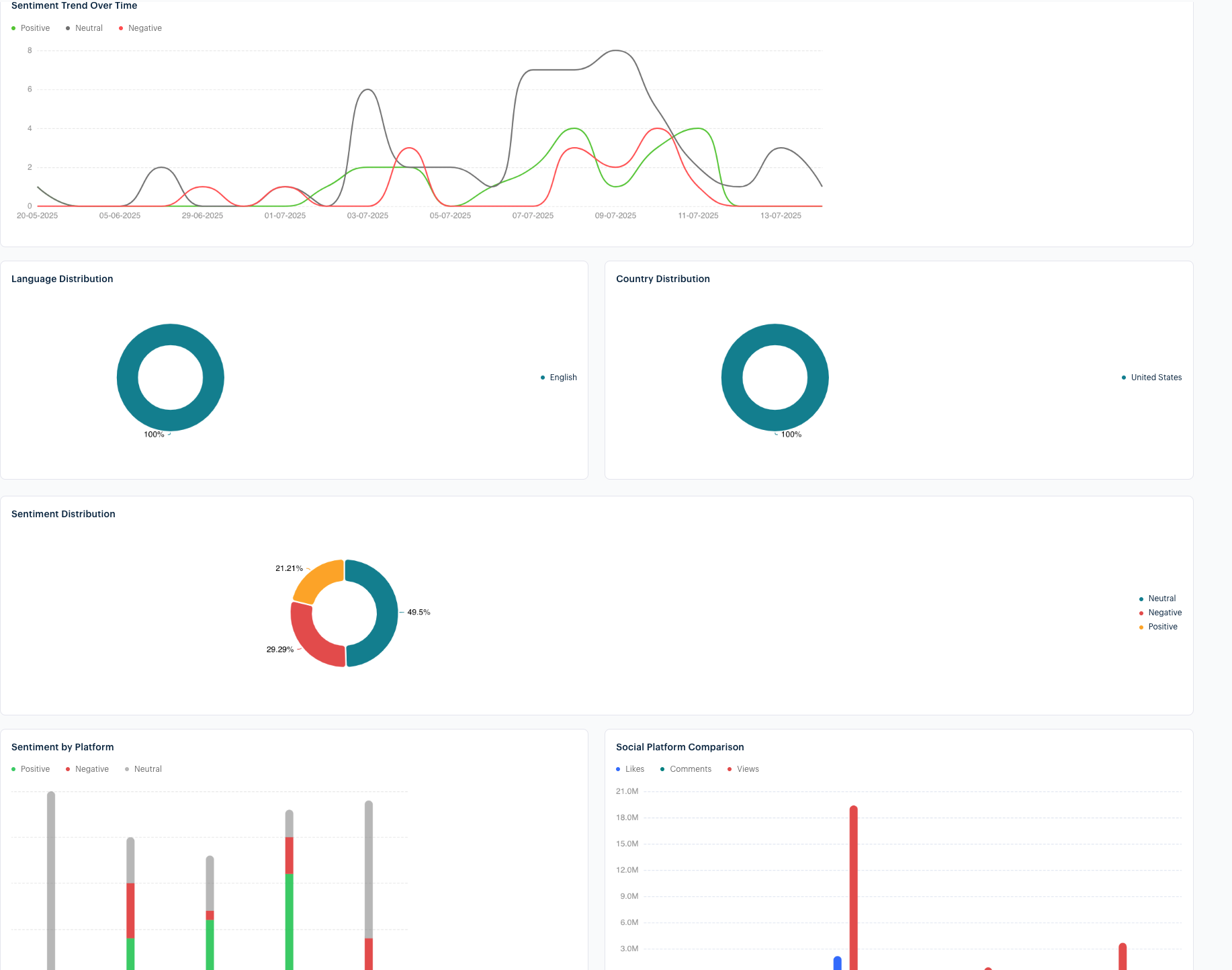Click the 21.21% label on Sentiment donut

click(289, 568)
